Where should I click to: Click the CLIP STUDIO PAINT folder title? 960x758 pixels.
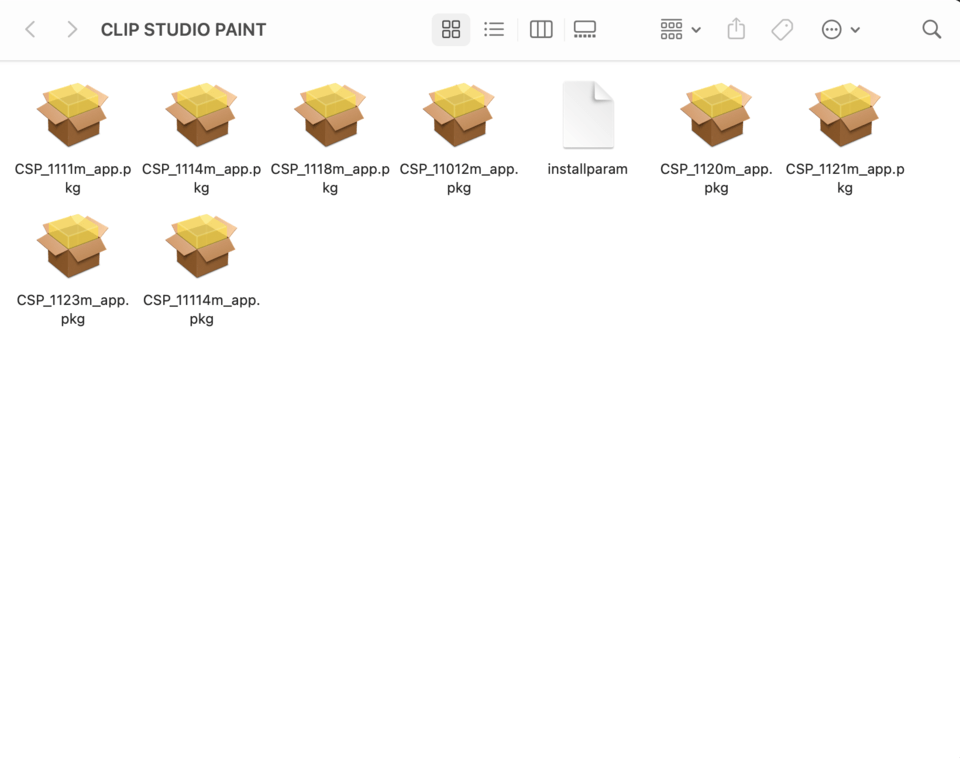(184, 29)
